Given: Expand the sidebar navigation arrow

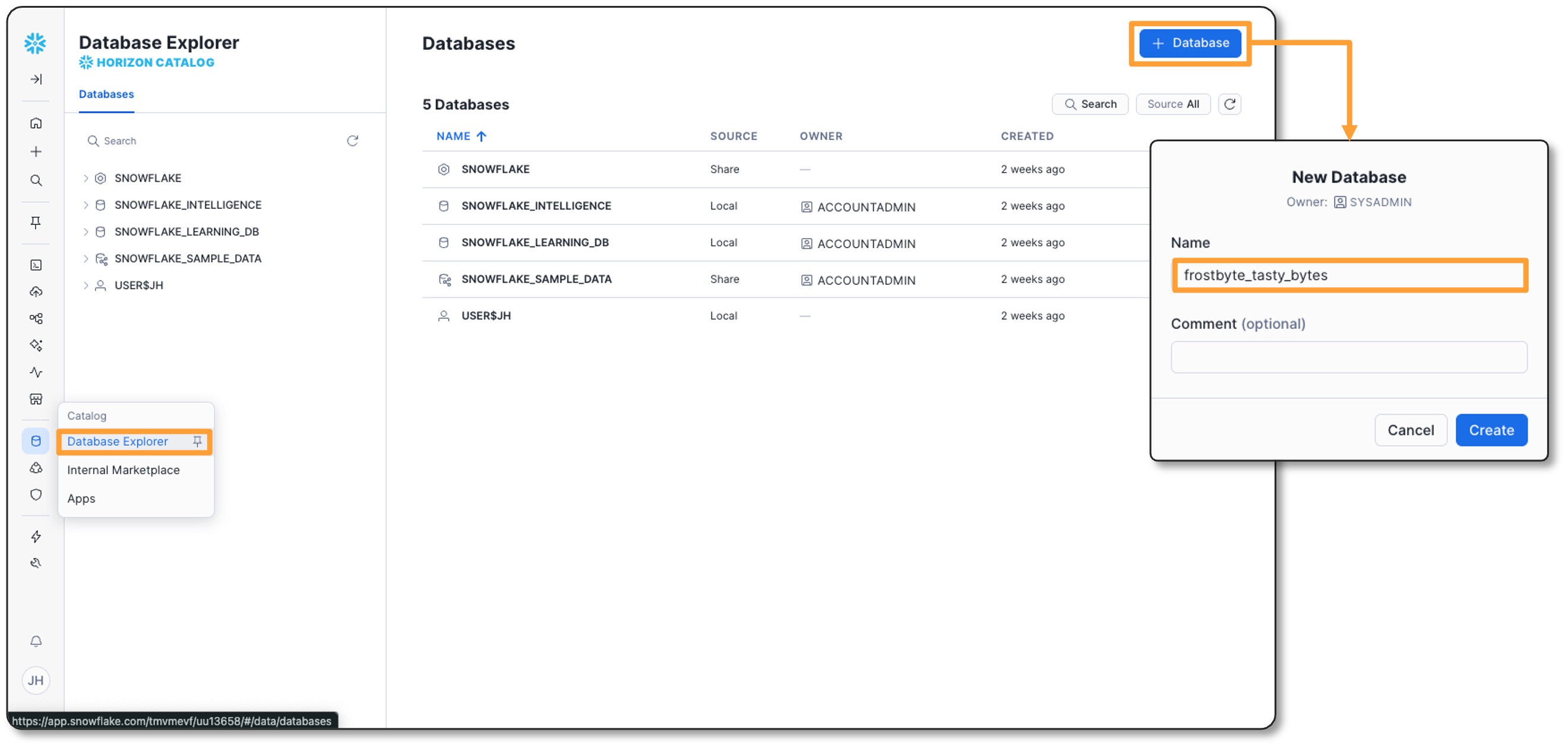Looking at the screenshot, I should pyautogui.click(x=36, y=79).
